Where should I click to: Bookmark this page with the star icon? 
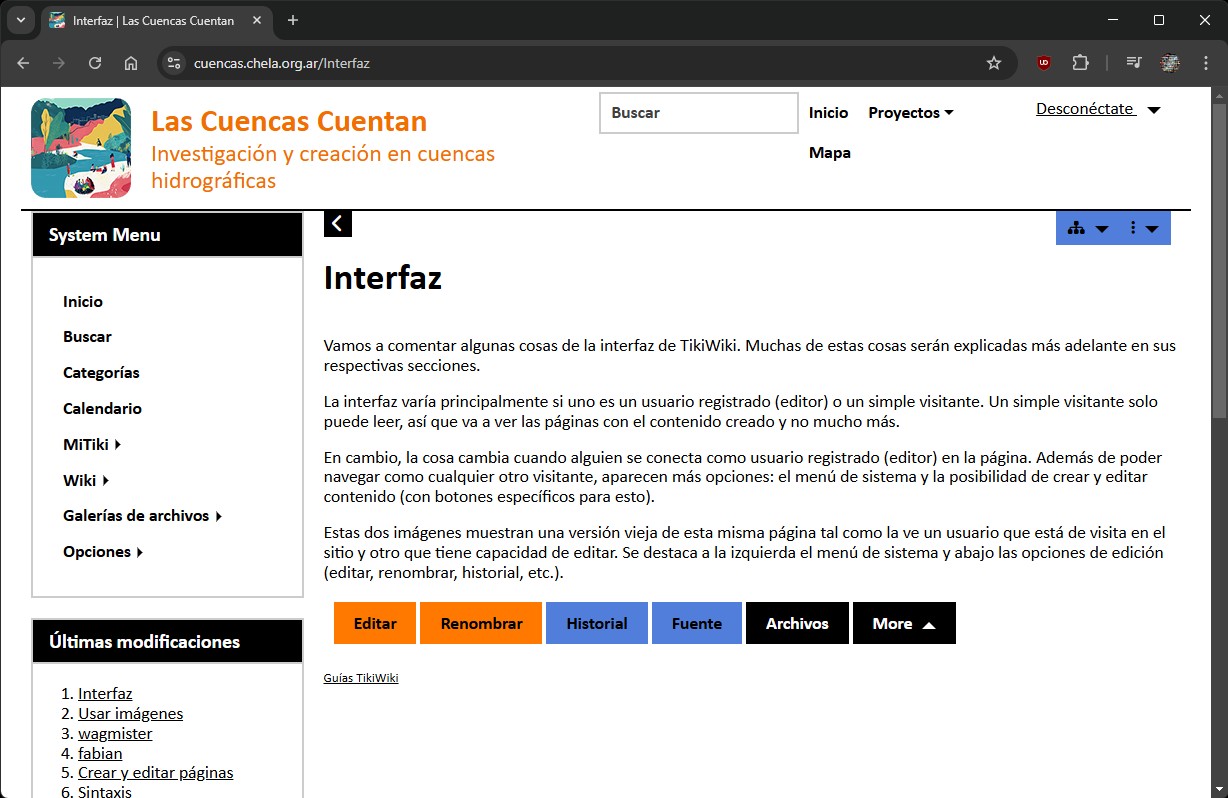click(x=993, y=63)
